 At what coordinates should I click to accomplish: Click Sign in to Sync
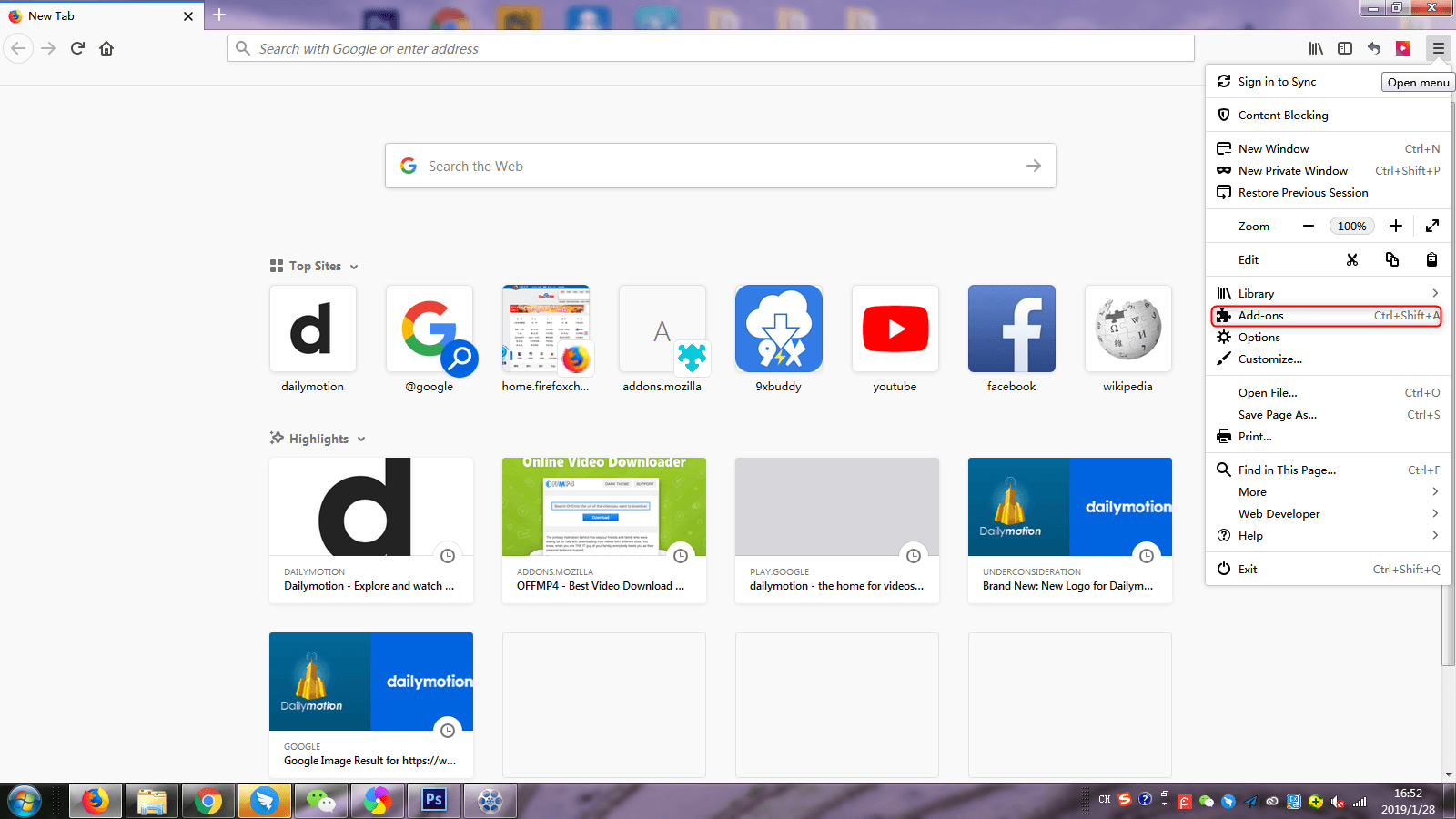point(1277,82)
